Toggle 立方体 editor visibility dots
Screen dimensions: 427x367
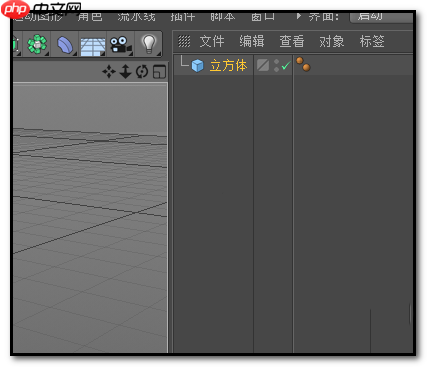[276, 65]
